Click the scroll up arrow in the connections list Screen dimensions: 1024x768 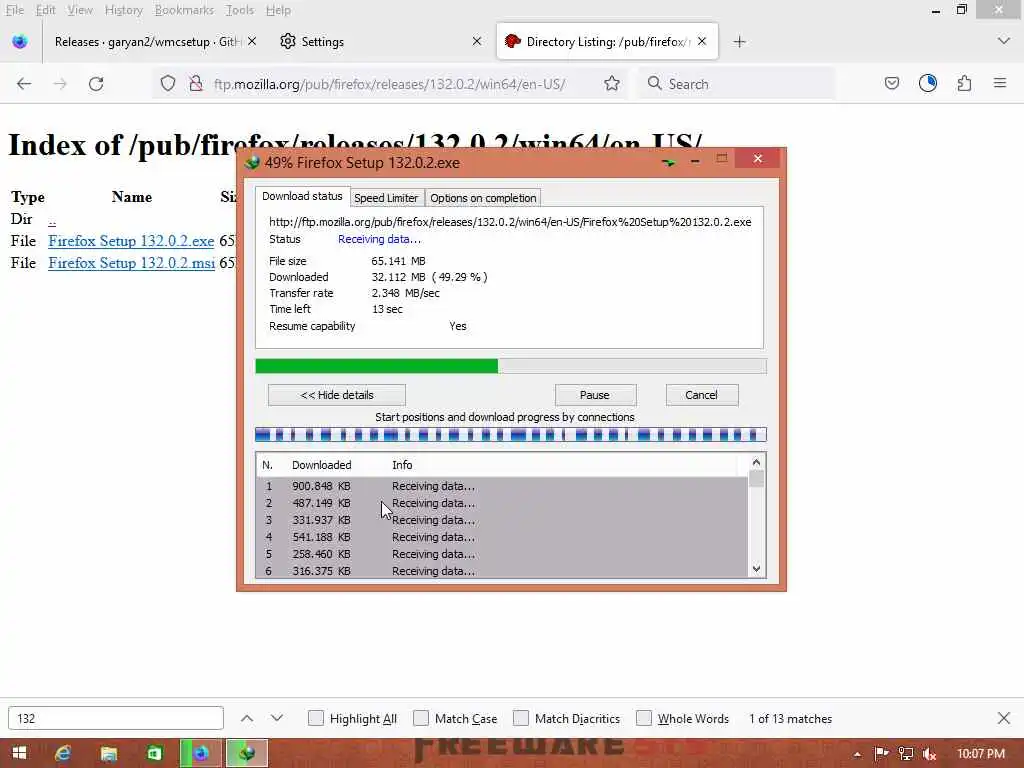tap(756, 462)
